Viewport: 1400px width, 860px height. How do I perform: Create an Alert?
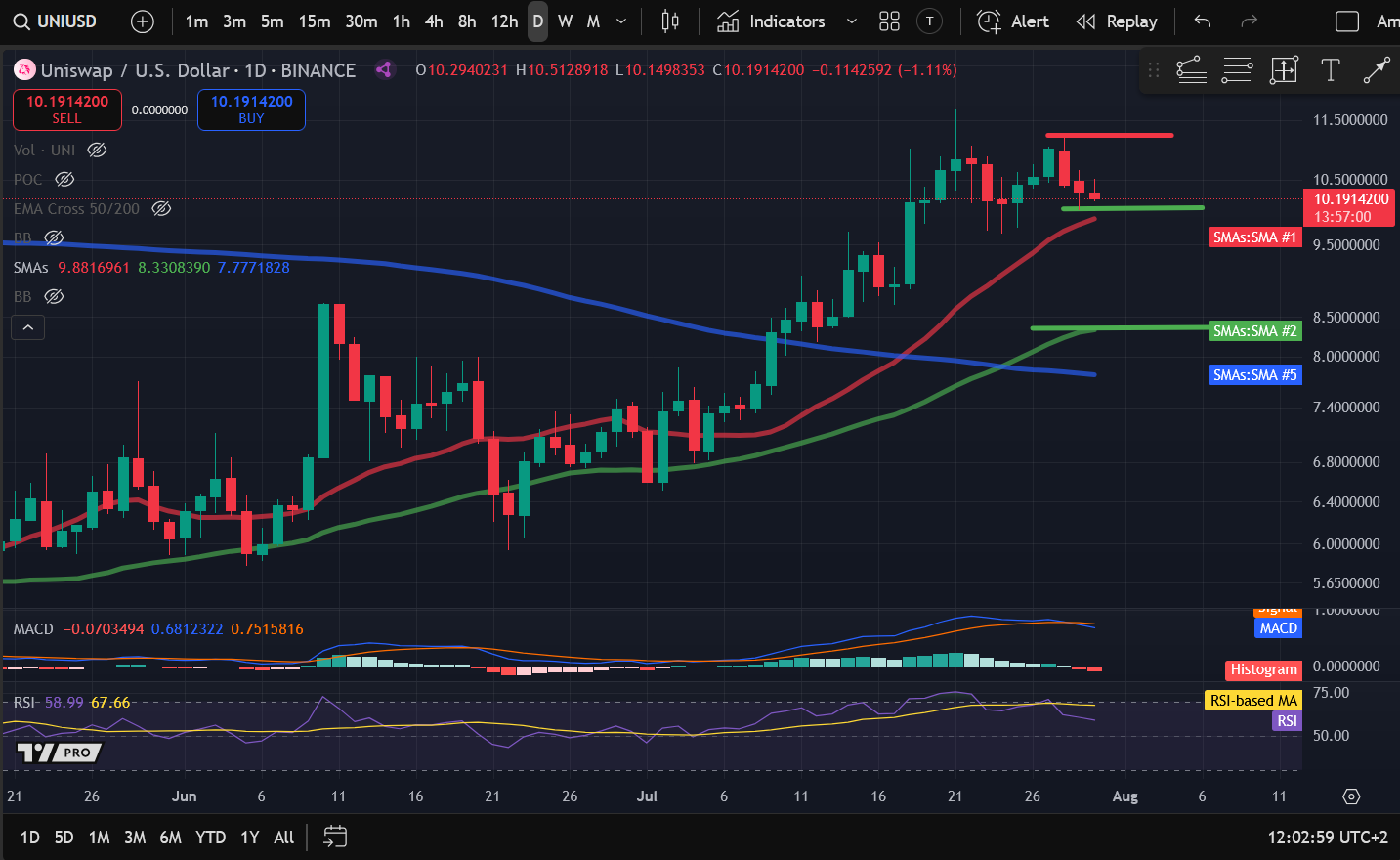pos(1013,21)
